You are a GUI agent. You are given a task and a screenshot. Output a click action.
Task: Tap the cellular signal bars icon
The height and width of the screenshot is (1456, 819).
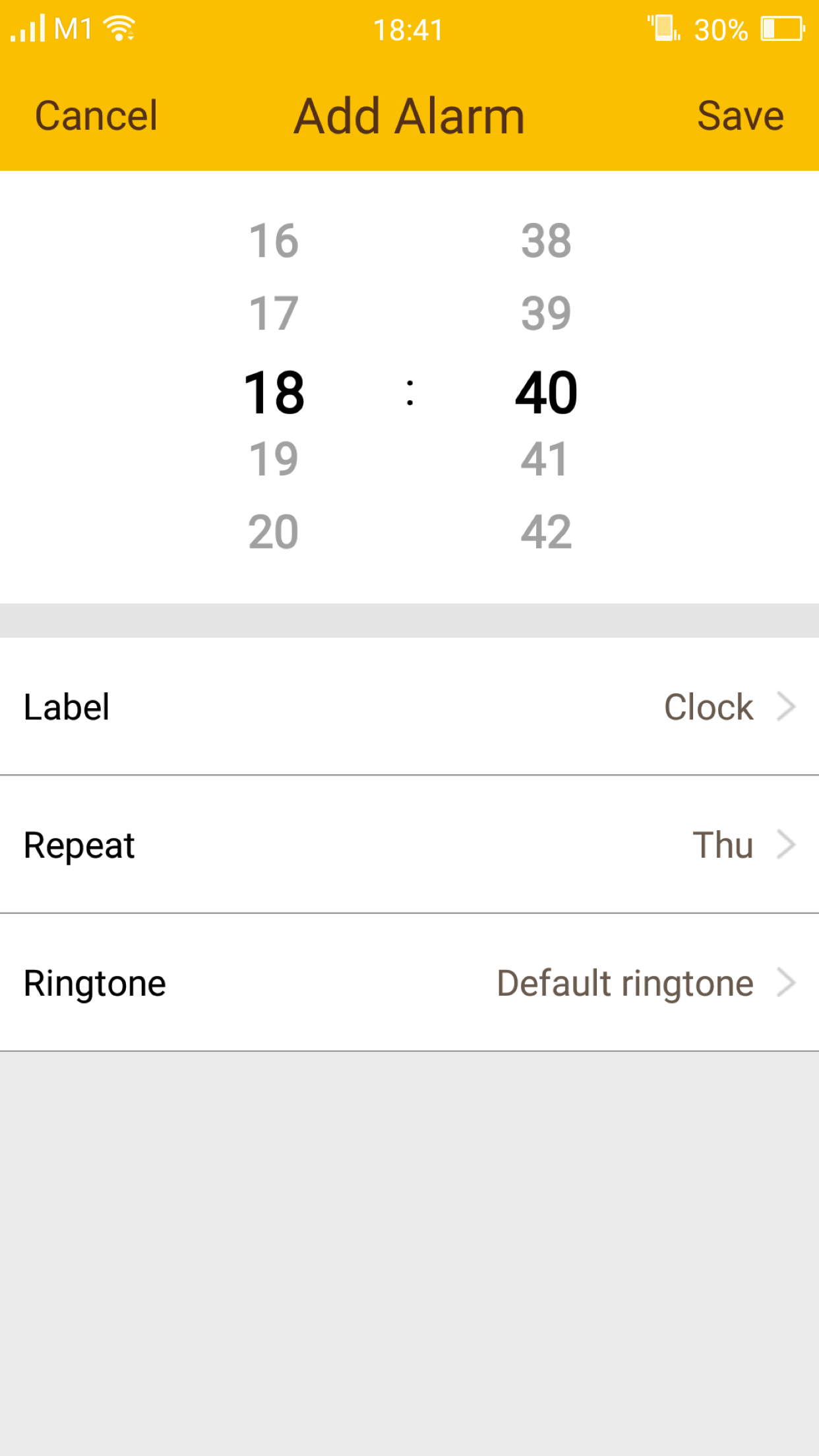click(28, 29)
